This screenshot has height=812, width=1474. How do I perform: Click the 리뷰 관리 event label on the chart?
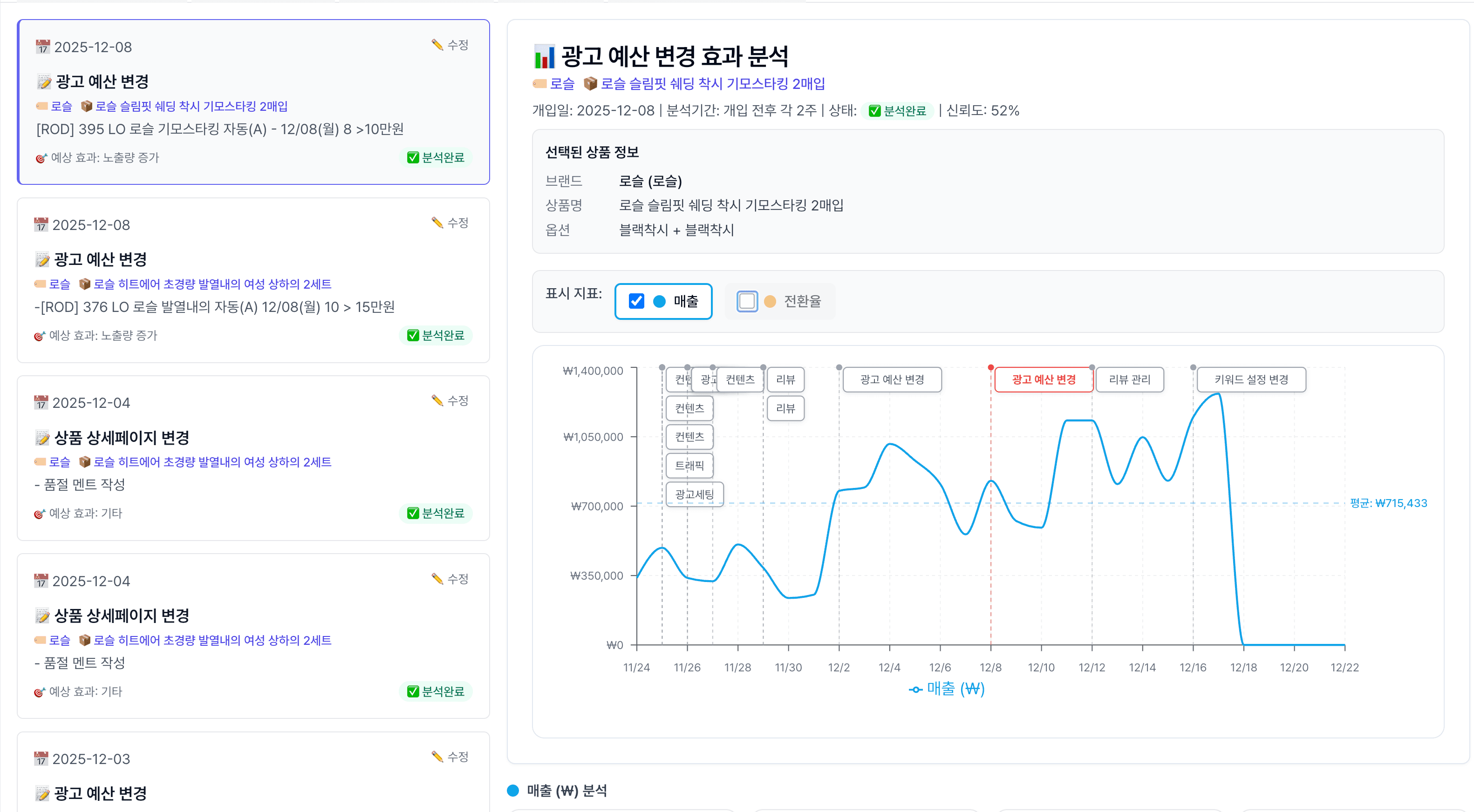click(x=1130, y=379)
